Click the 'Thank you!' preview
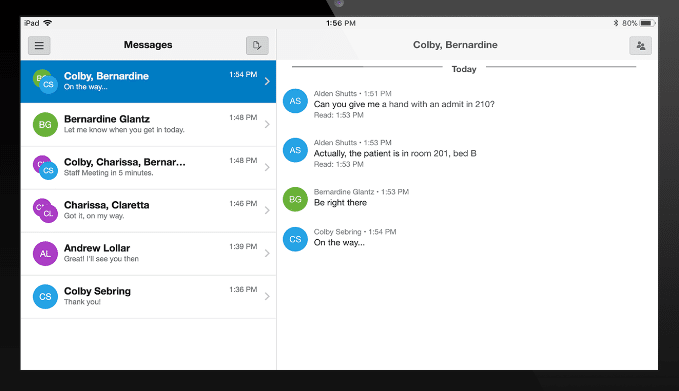The image size is (679, 391). tap(82, 302)
